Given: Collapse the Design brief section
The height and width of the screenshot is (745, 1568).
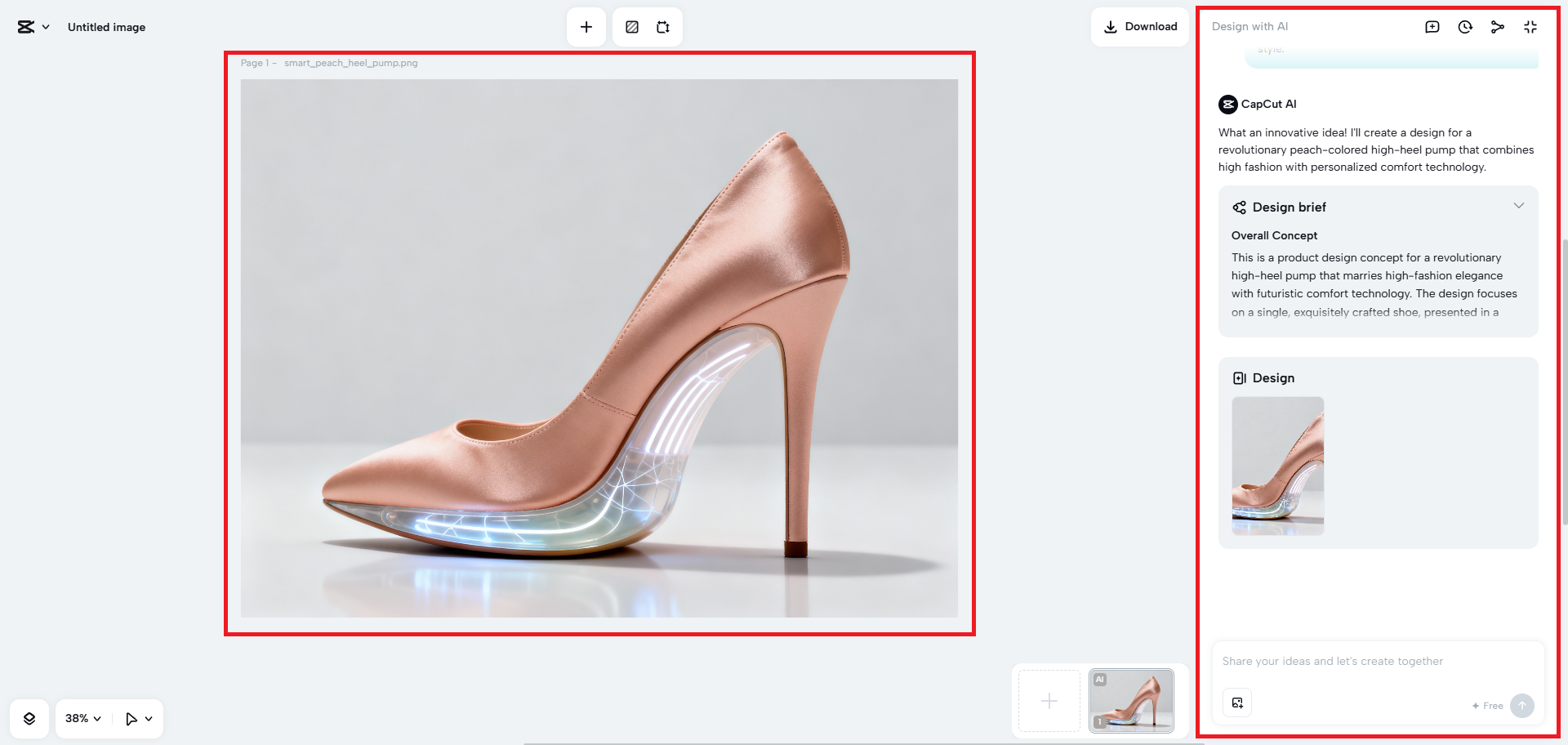Looking at the screenshot, I should point(1519,206).
